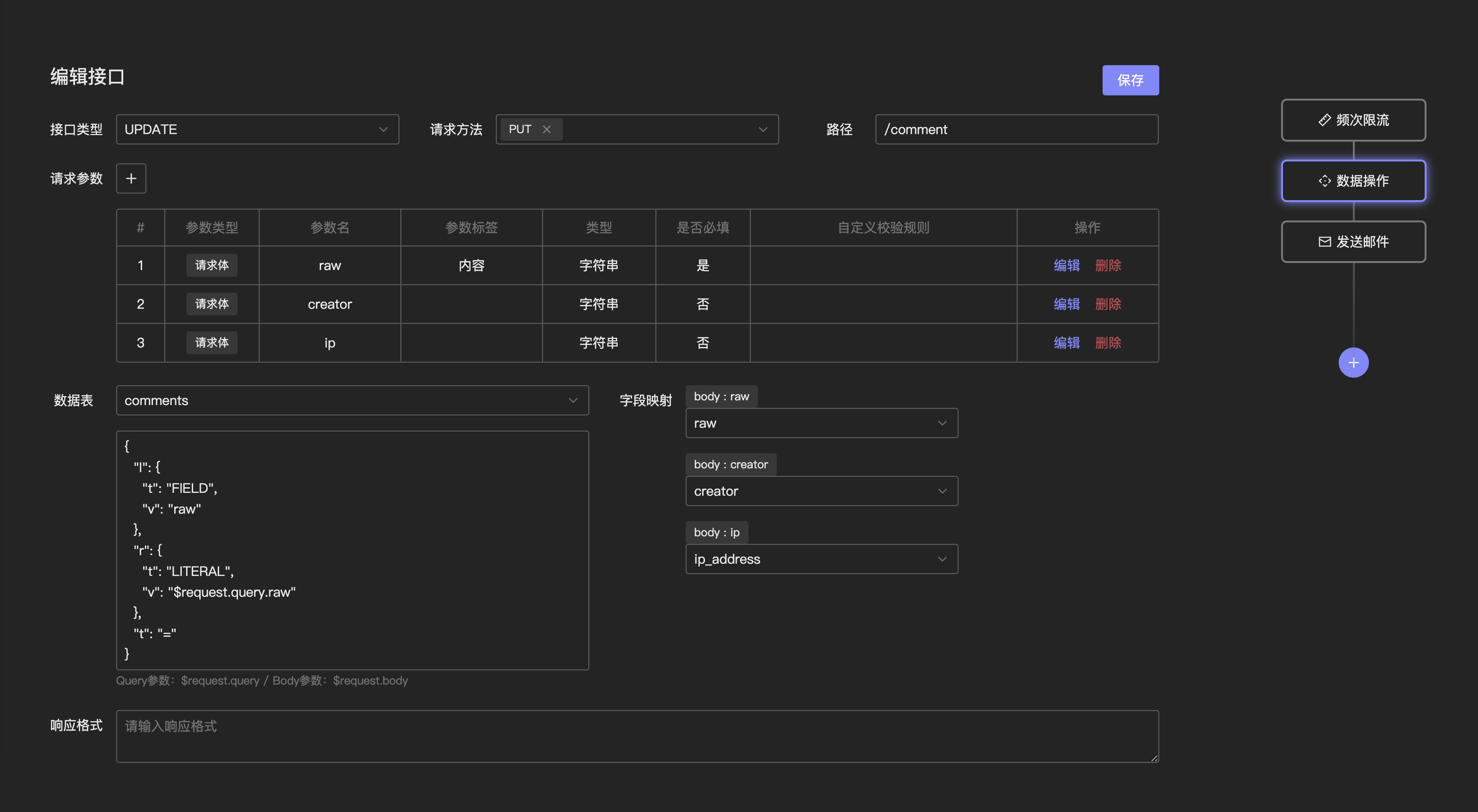Viewport: 1478px width, 812px height.
Task: Click 删除 for the creator parameter row
Action: point(1107,304)
